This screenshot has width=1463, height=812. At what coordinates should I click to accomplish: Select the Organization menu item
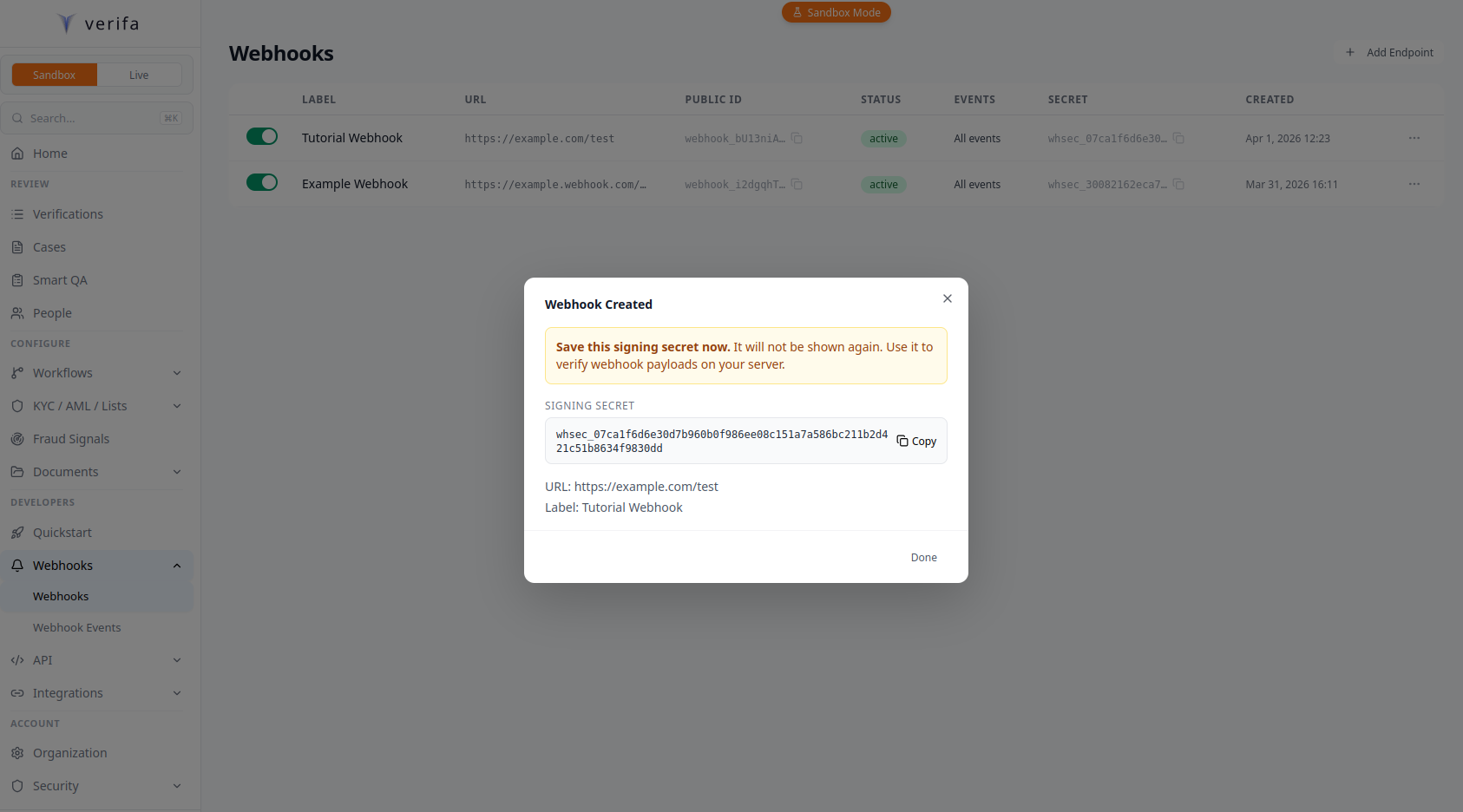tap(69, 753)
